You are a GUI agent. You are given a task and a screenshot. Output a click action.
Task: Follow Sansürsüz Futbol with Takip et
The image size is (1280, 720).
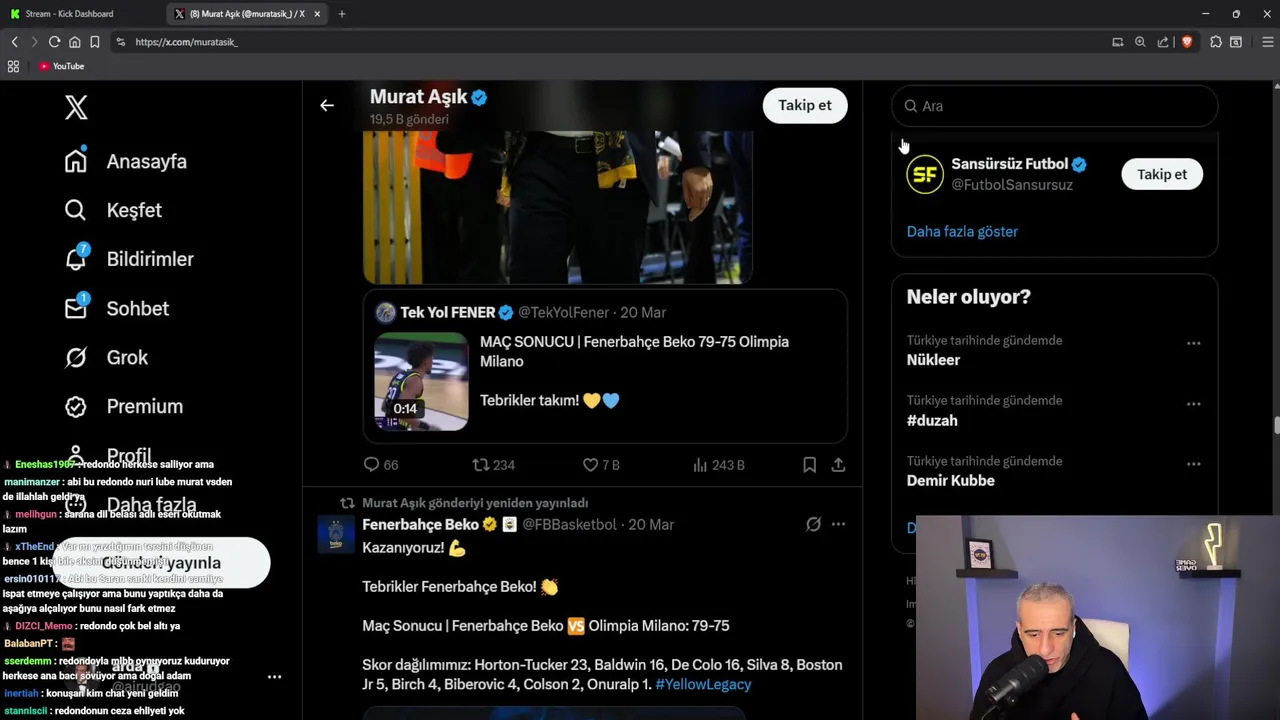1162,174
